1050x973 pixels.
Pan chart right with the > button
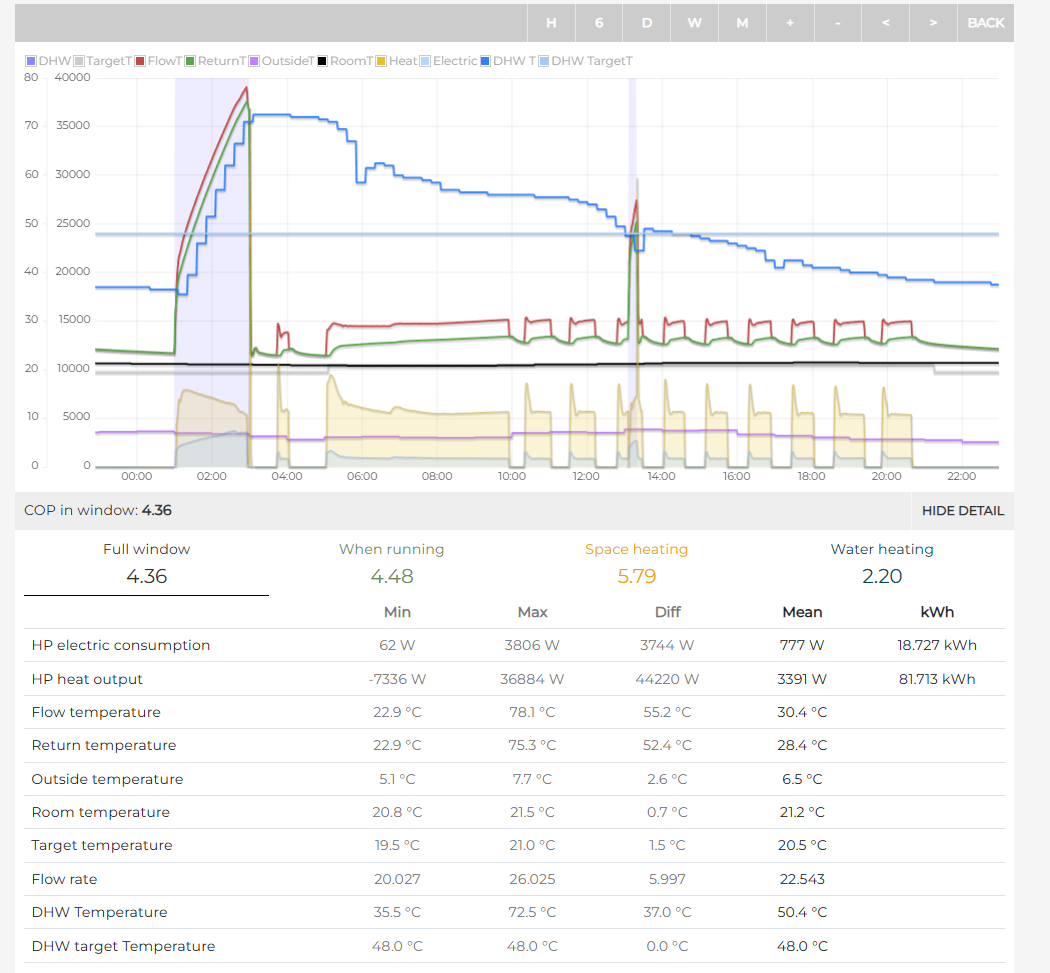pos(933,23)
